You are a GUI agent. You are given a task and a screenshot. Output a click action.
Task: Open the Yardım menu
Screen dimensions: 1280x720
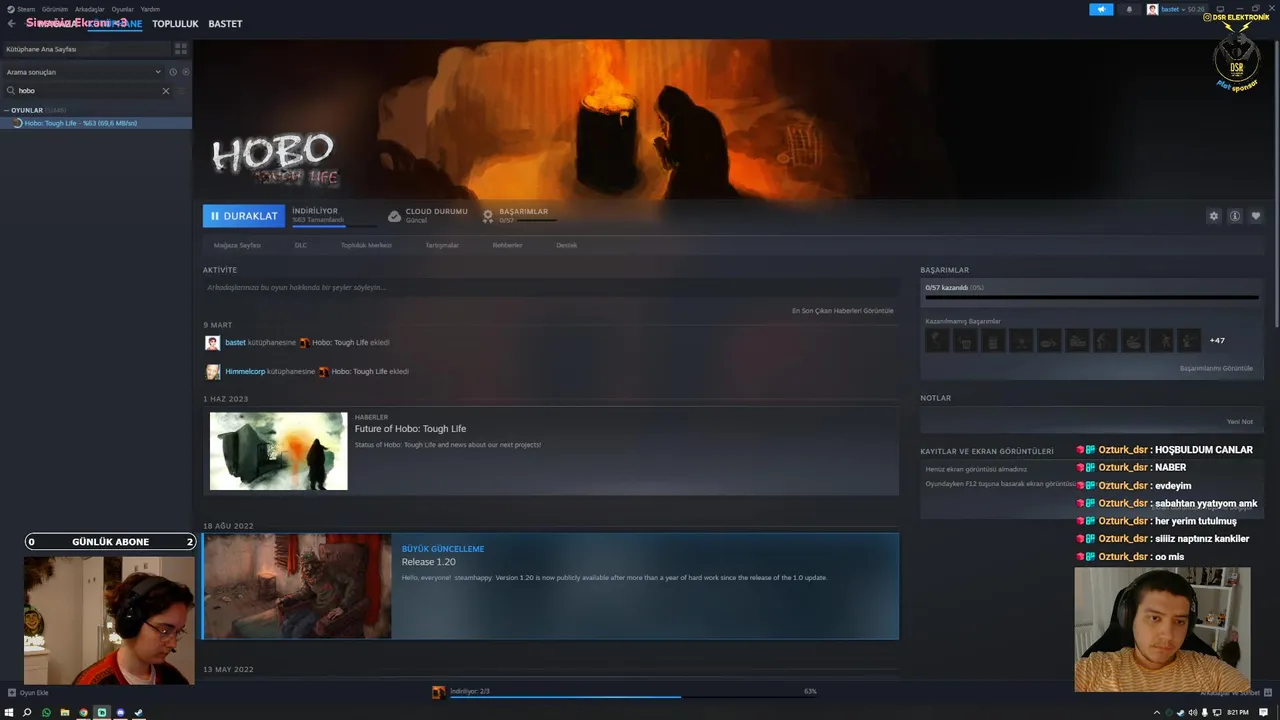150,9
